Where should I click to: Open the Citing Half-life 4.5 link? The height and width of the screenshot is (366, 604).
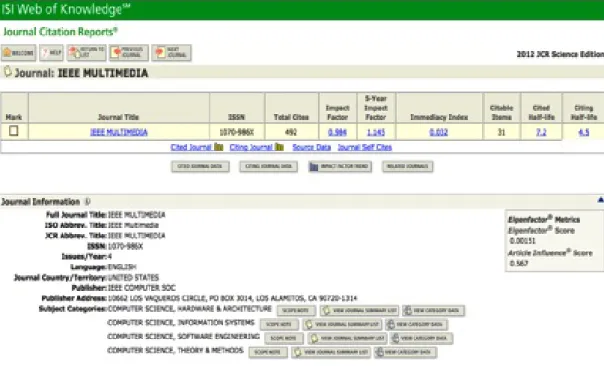tap(583, 132)
